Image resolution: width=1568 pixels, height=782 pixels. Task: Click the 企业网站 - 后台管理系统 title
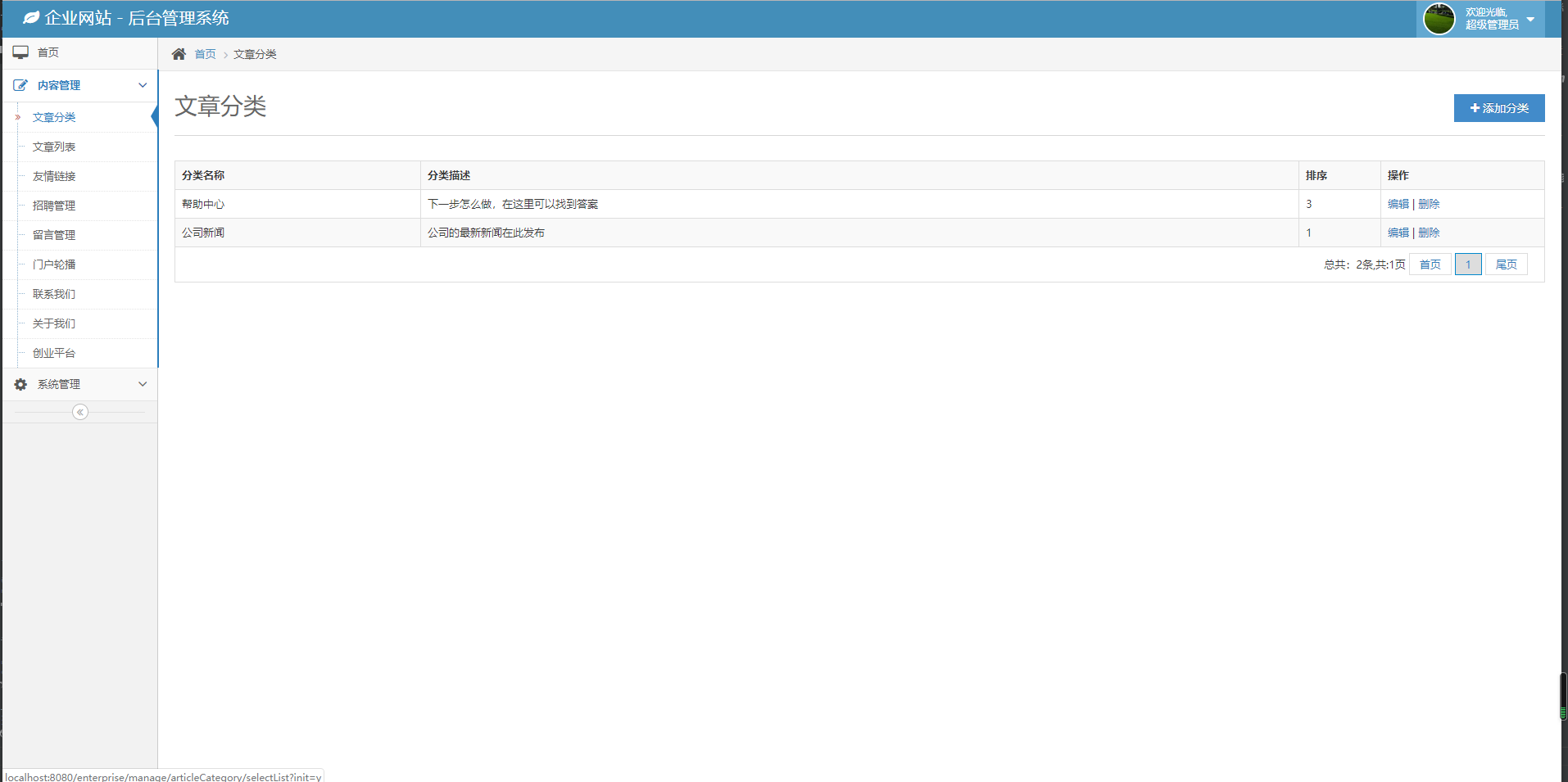coord(137,18)
